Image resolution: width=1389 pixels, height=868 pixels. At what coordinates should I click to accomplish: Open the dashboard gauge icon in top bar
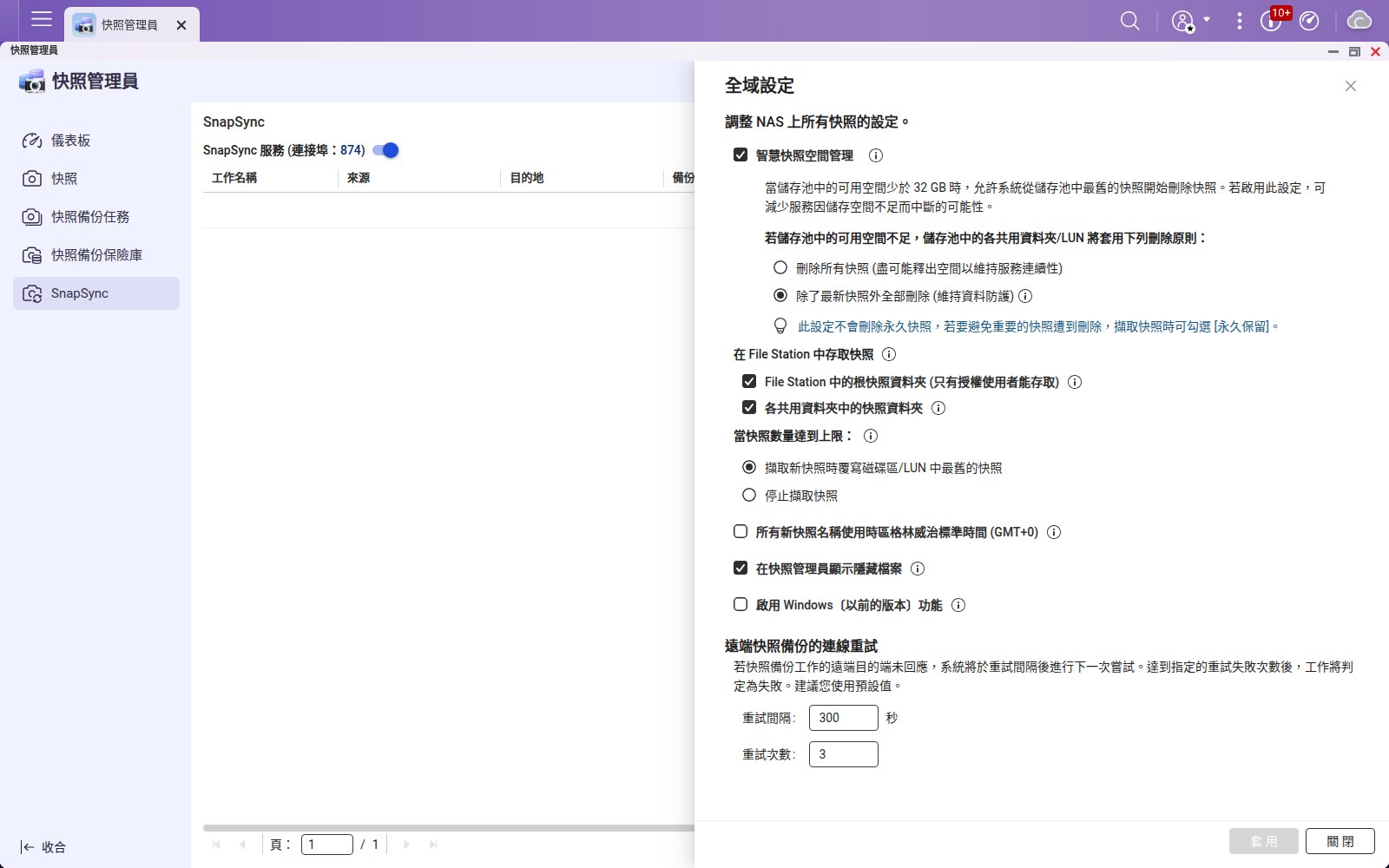coord(1309,21)
